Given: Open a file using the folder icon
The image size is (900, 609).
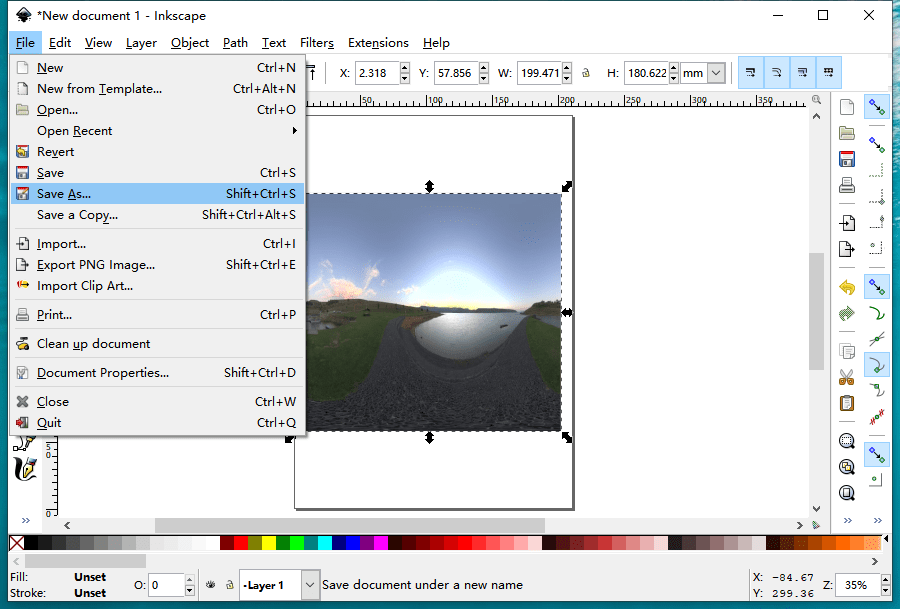Looking at the screenshot, I should pos(847,132).
